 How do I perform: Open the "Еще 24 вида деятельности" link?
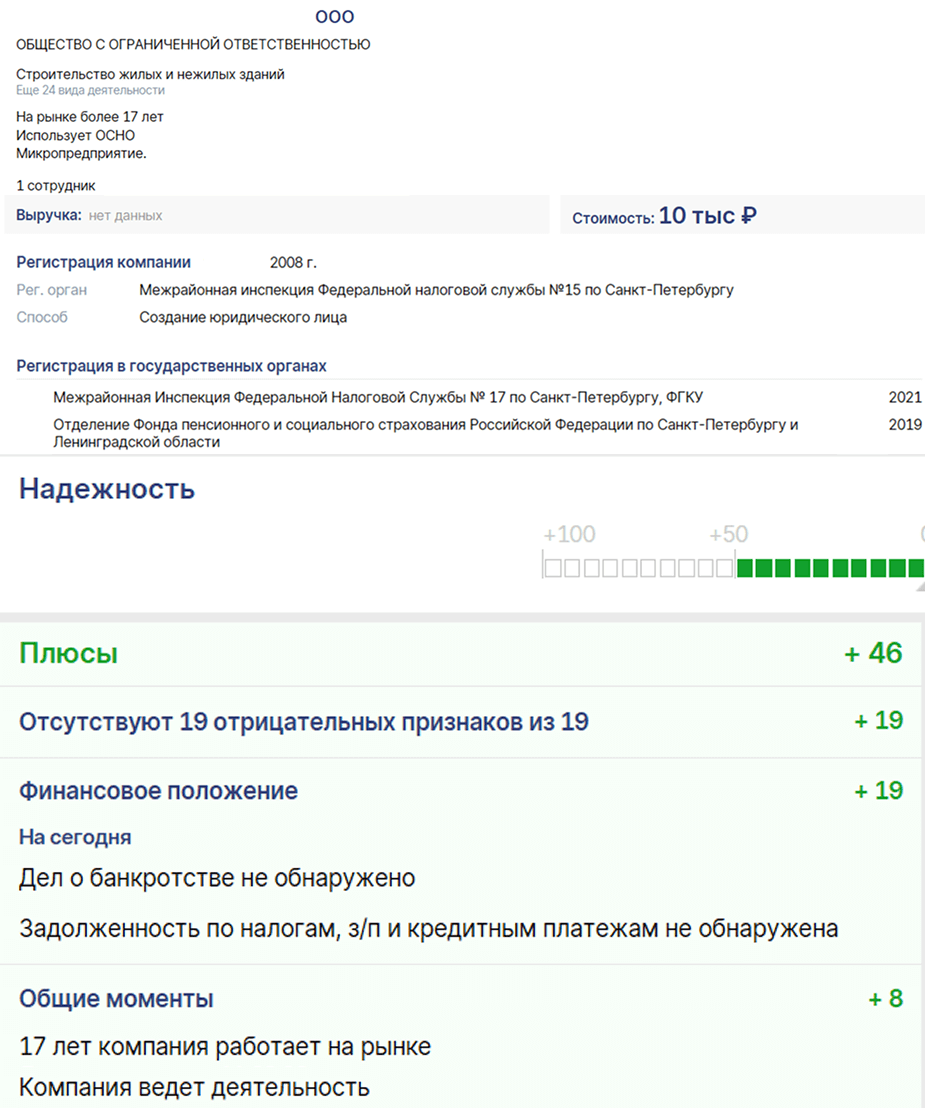90,90
